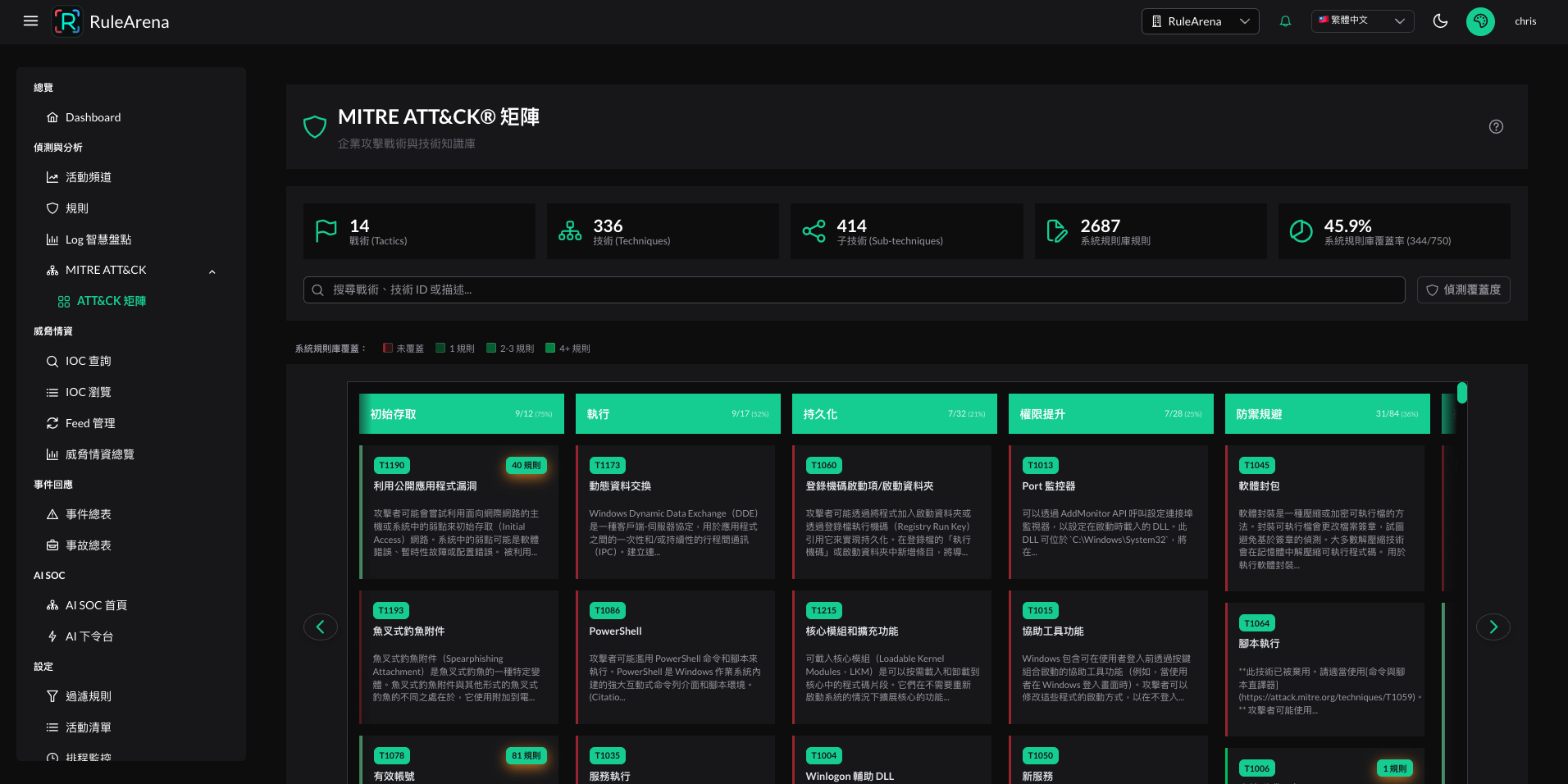Open the T1086 PowerShell card
Screen dimensions: 1568x784
coord(676,657)
